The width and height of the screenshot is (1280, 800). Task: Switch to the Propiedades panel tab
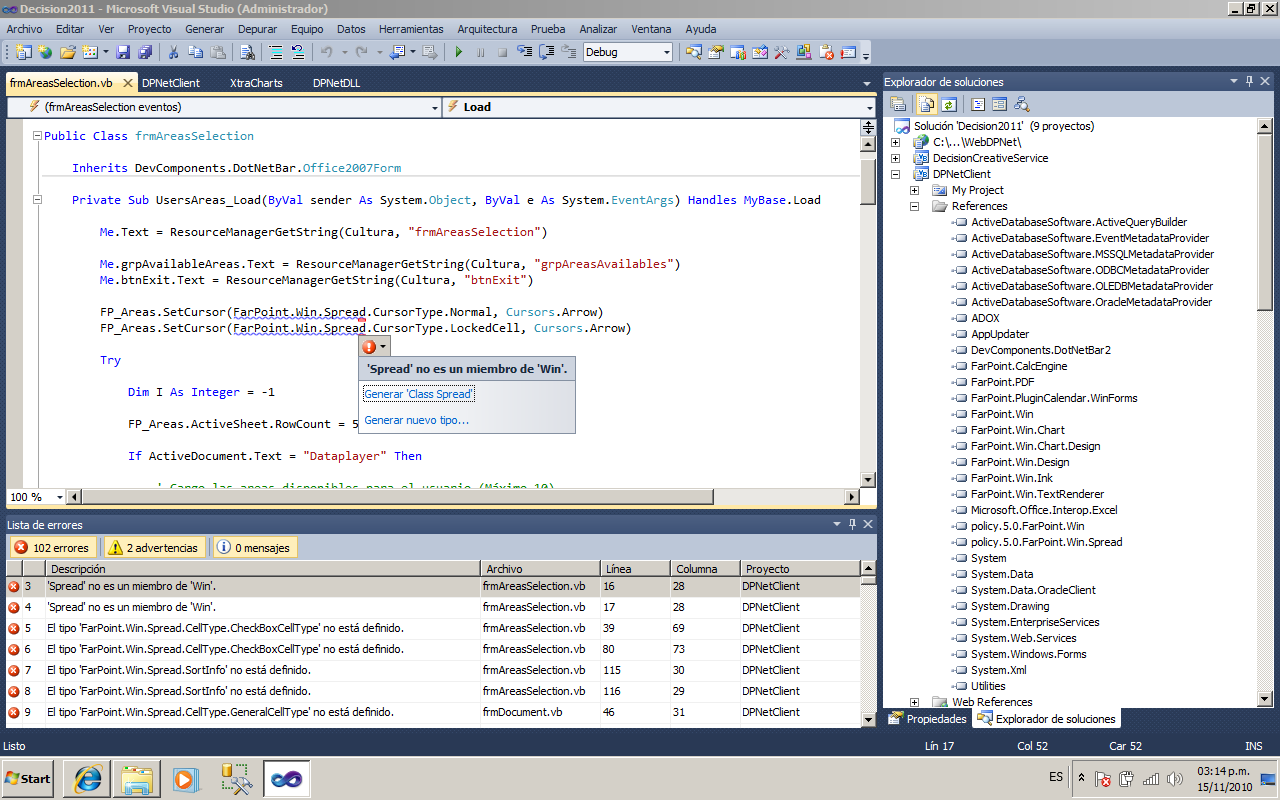927,718
